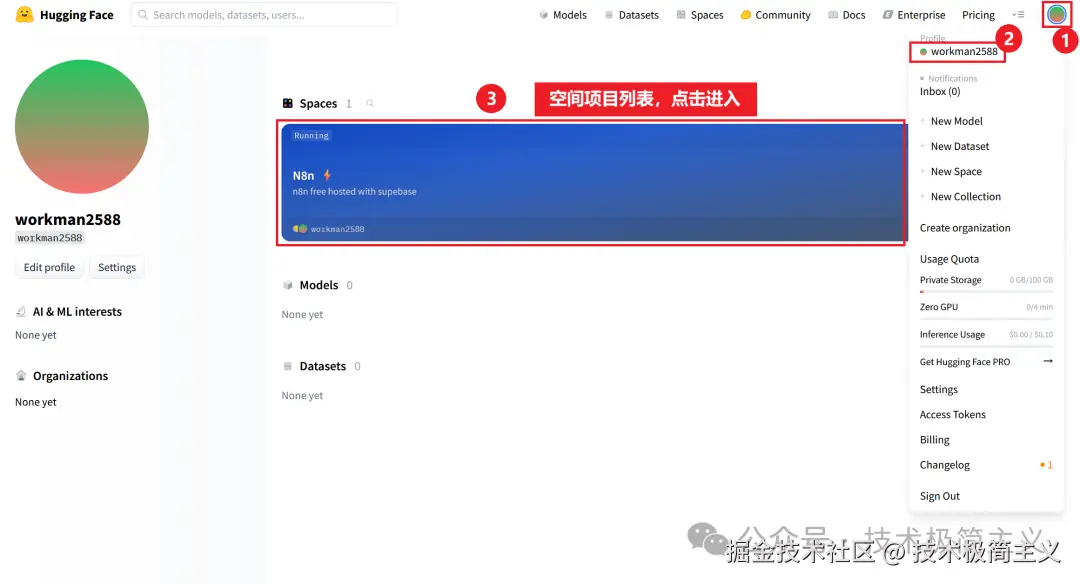
Task: Click the plus icon beside New Space
Action: 922,171
